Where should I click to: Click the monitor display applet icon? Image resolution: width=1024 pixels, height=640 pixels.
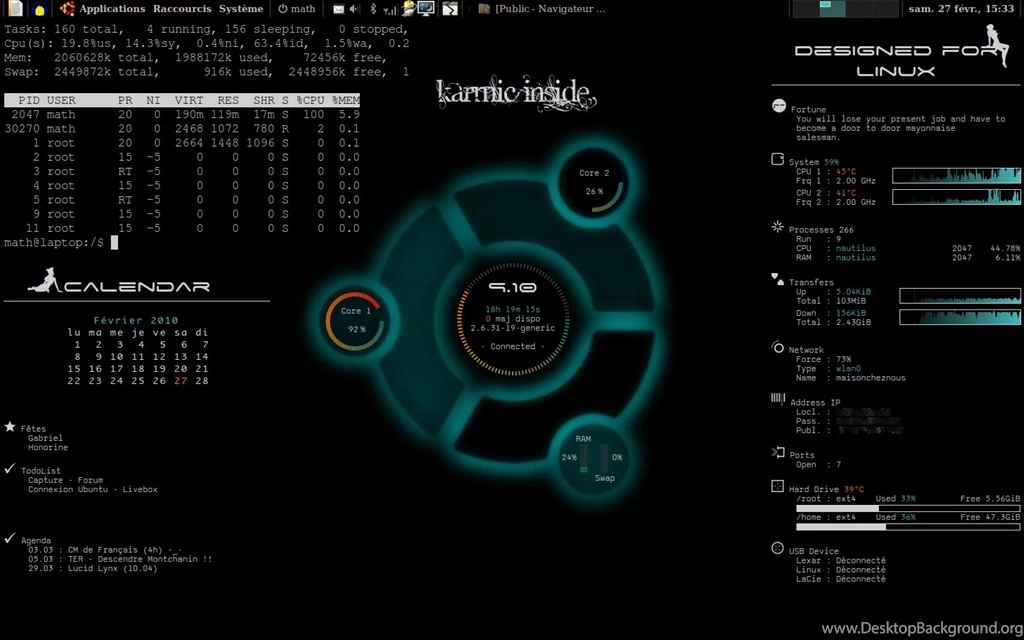426,8
